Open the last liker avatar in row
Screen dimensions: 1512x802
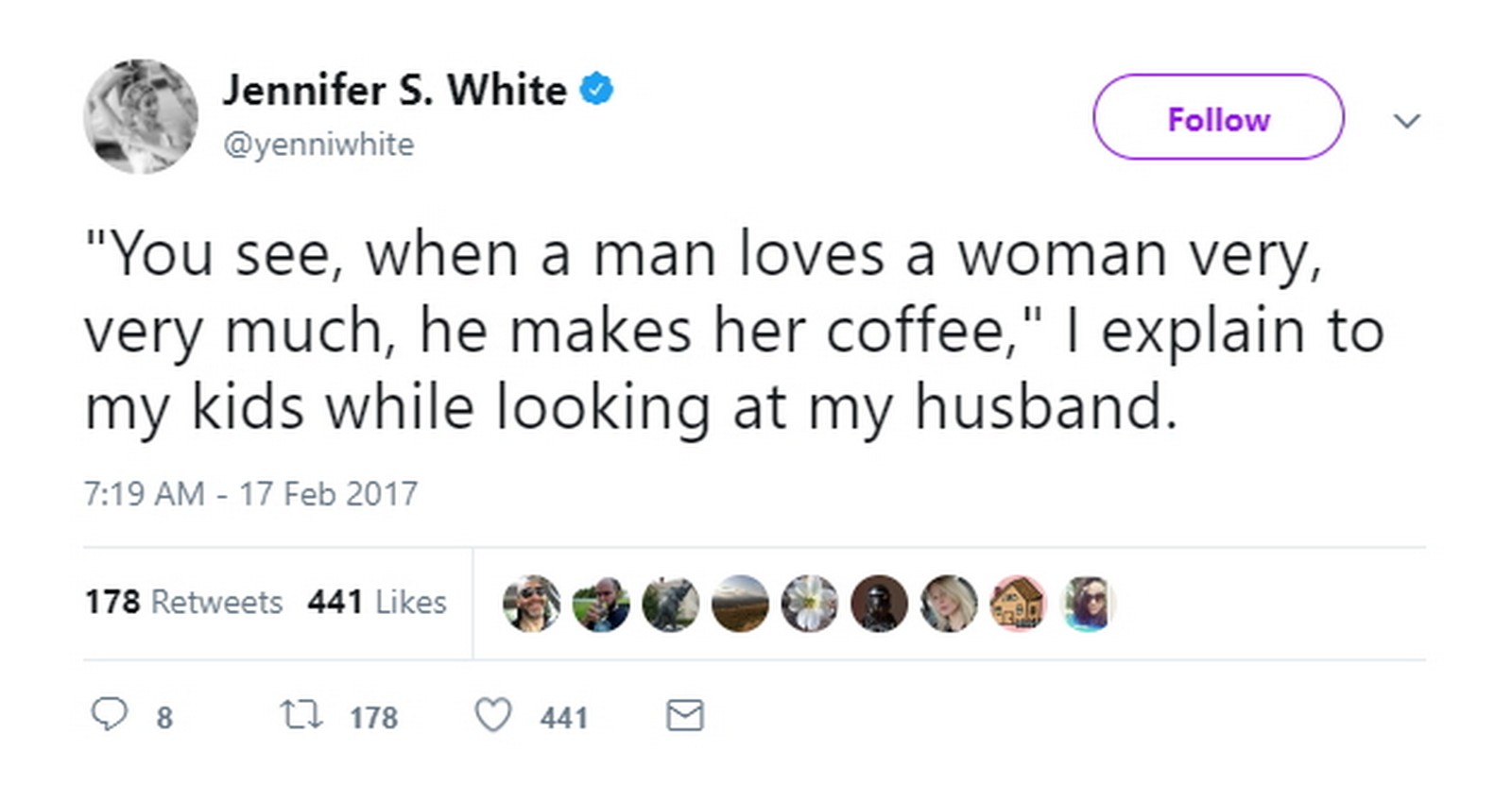point(1088,603)
